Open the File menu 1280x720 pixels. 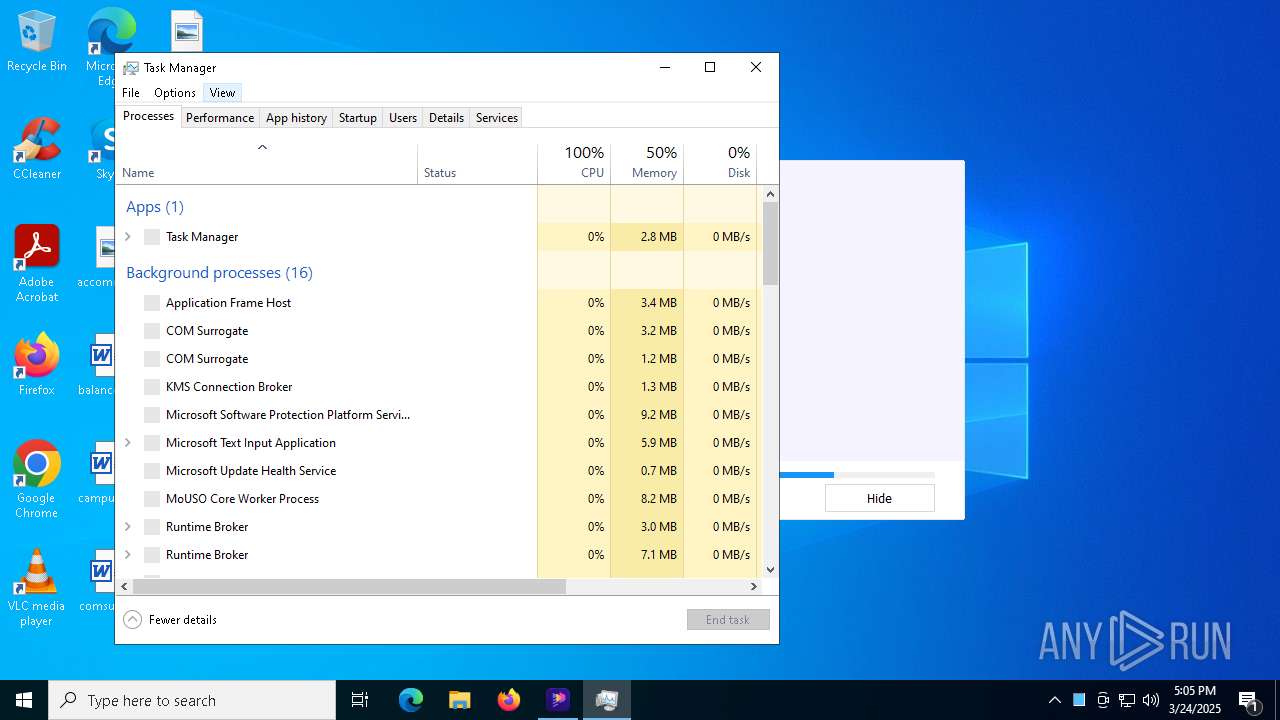click(131, 93)
